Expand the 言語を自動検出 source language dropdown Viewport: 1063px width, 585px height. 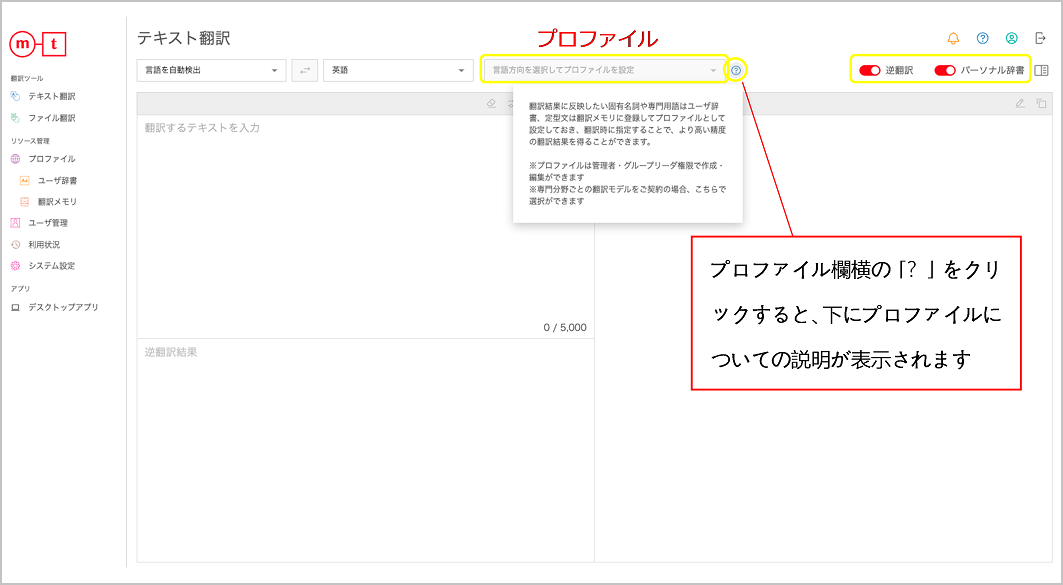point(211,70)
